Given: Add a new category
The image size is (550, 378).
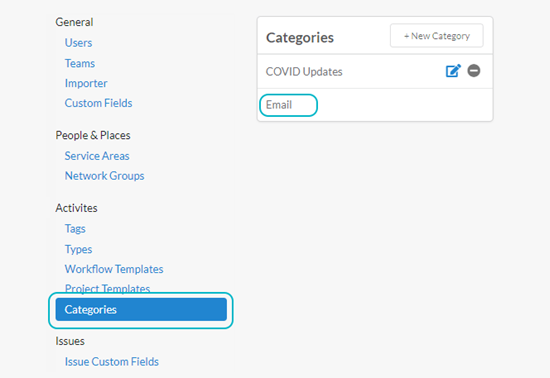Looking at the screenshot, I should coord(437,36).
